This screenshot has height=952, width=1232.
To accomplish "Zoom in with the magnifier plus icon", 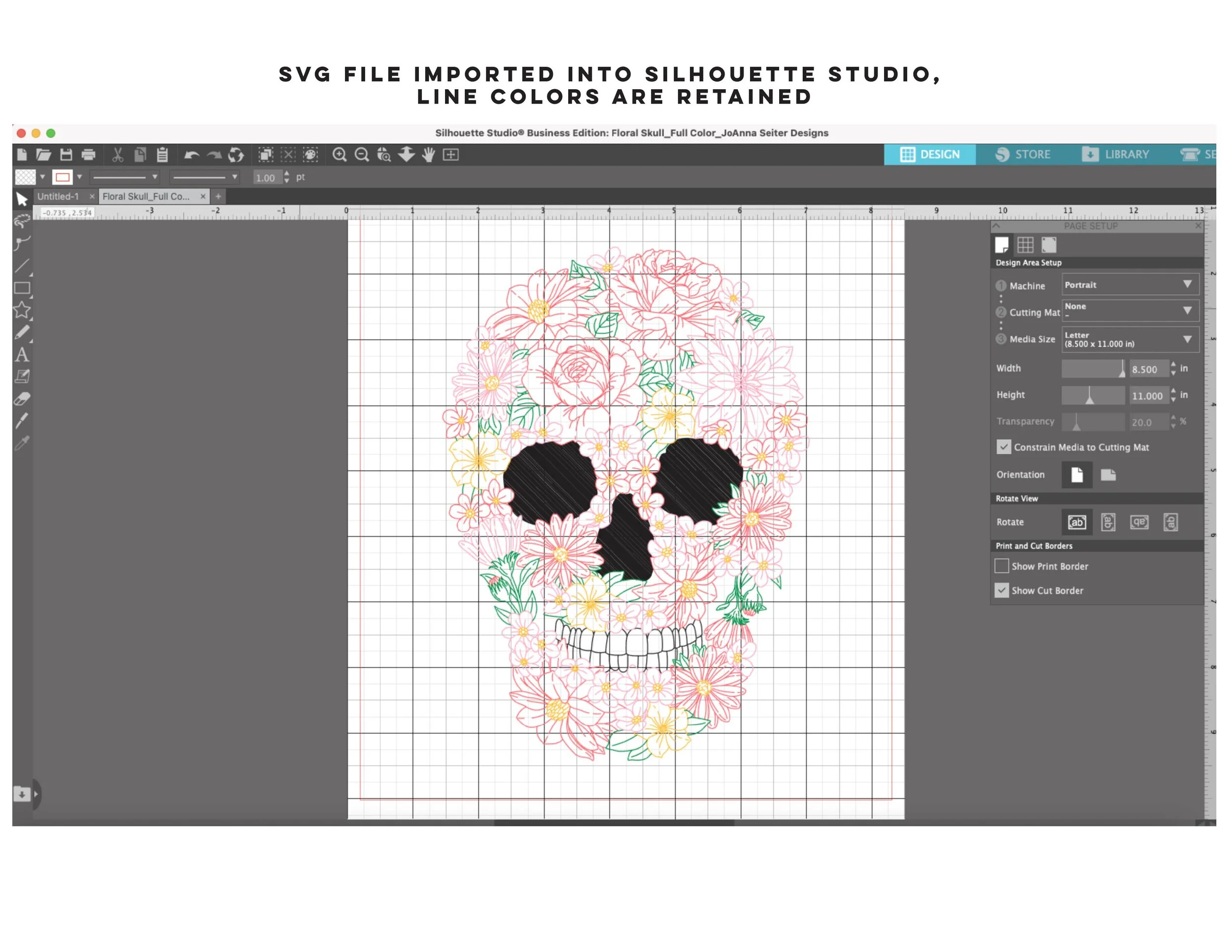I will click(340, 155).
